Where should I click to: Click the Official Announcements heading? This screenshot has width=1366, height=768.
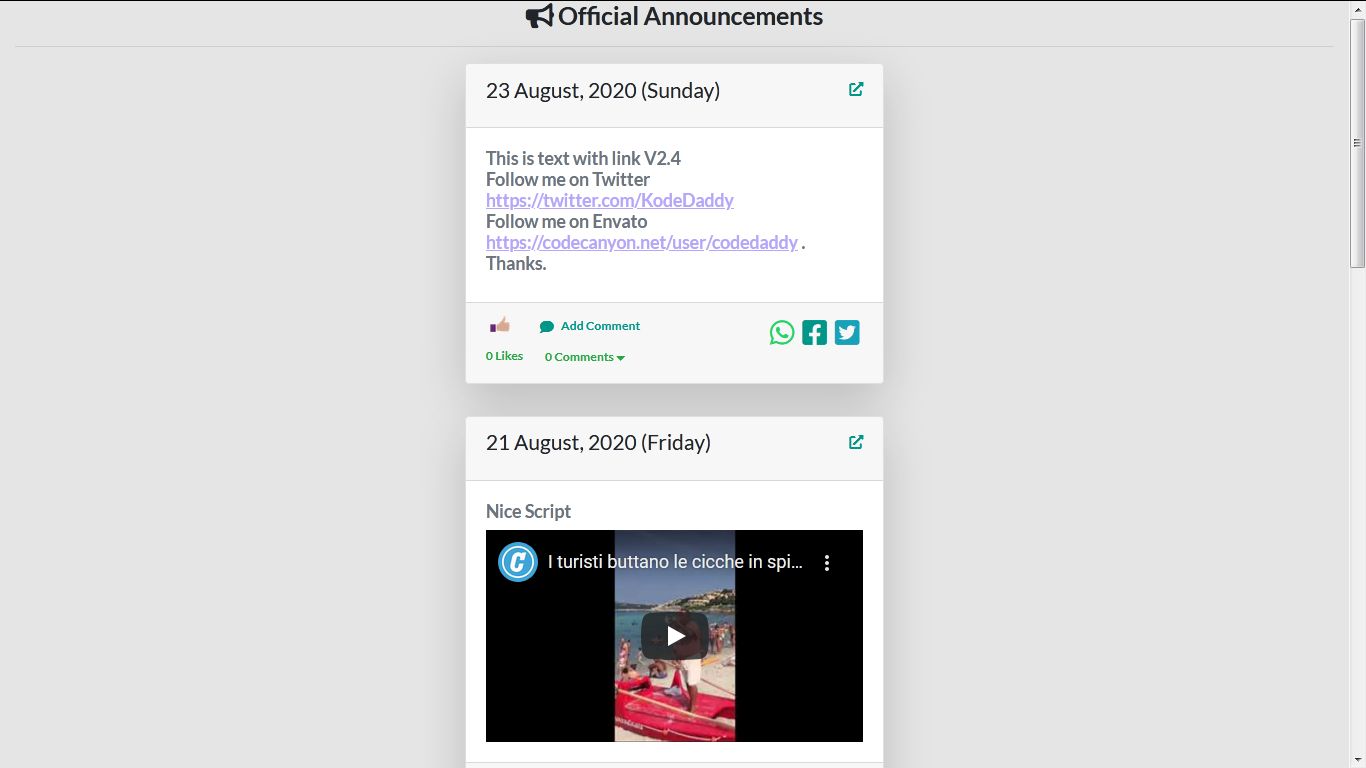coord(691,15)
